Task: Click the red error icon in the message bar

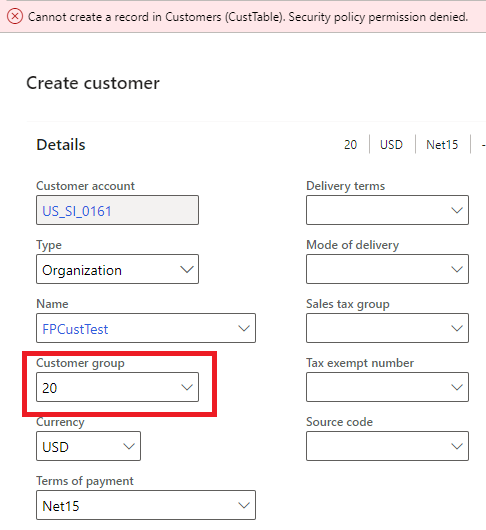Action: point(15,17)
